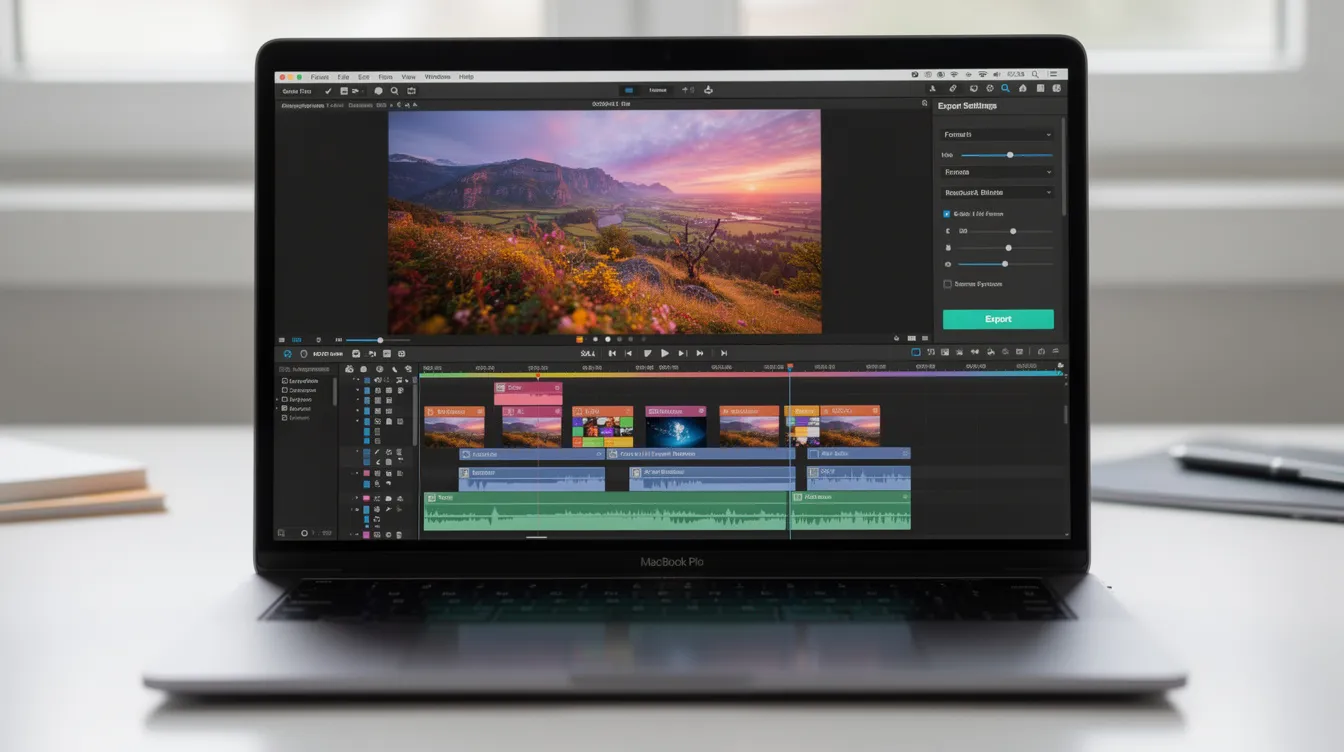The height and width of the screenshot is (752, 1344).
Task: Click the Export Settings panel's vertical scrollbar
Action: pos(1063,165)
